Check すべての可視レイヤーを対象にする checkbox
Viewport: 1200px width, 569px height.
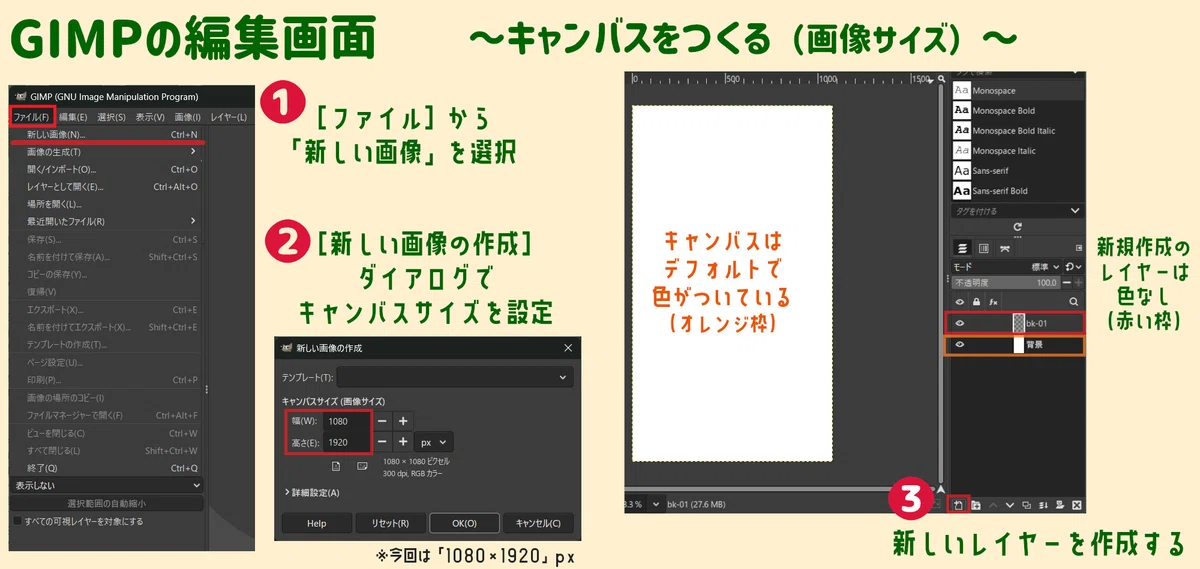17,521
